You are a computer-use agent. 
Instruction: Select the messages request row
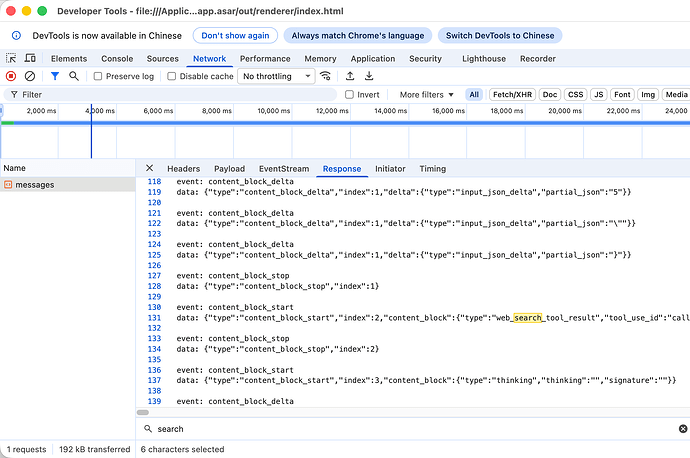[x=68, y=185]
